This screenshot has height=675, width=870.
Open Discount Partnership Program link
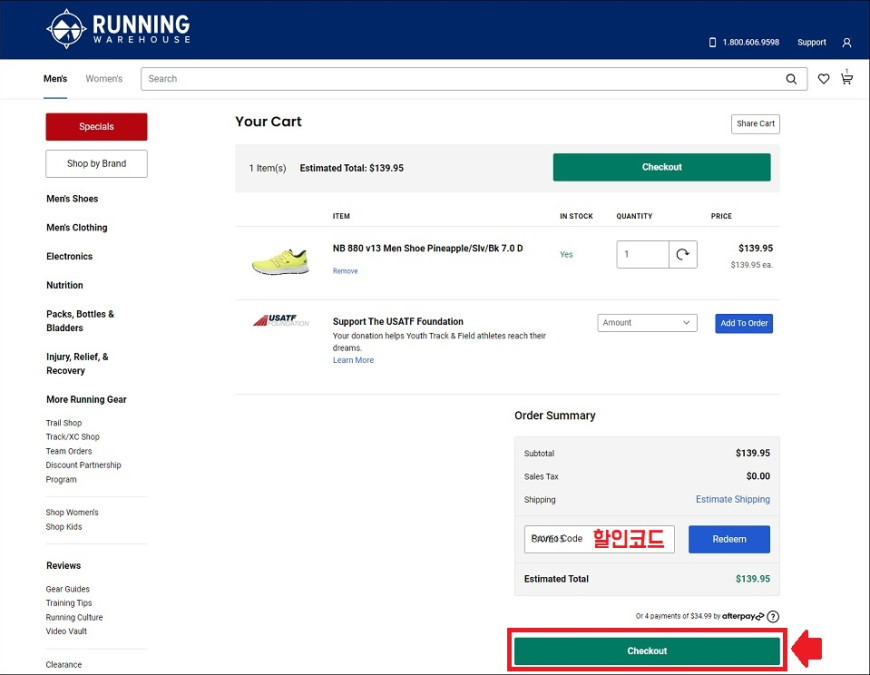coord(83,472)
